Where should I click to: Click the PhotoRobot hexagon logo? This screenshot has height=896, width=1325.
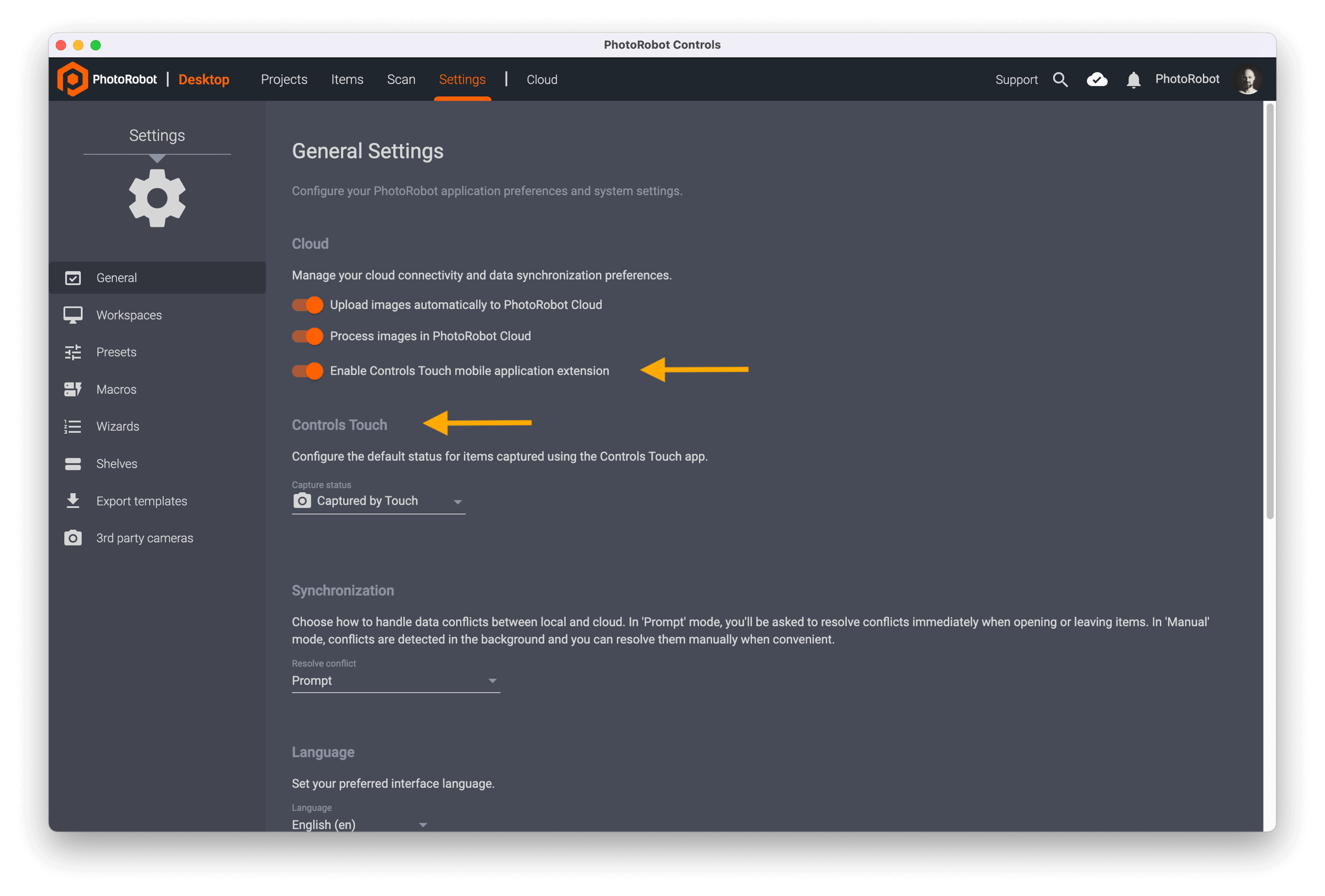[72, 79]
